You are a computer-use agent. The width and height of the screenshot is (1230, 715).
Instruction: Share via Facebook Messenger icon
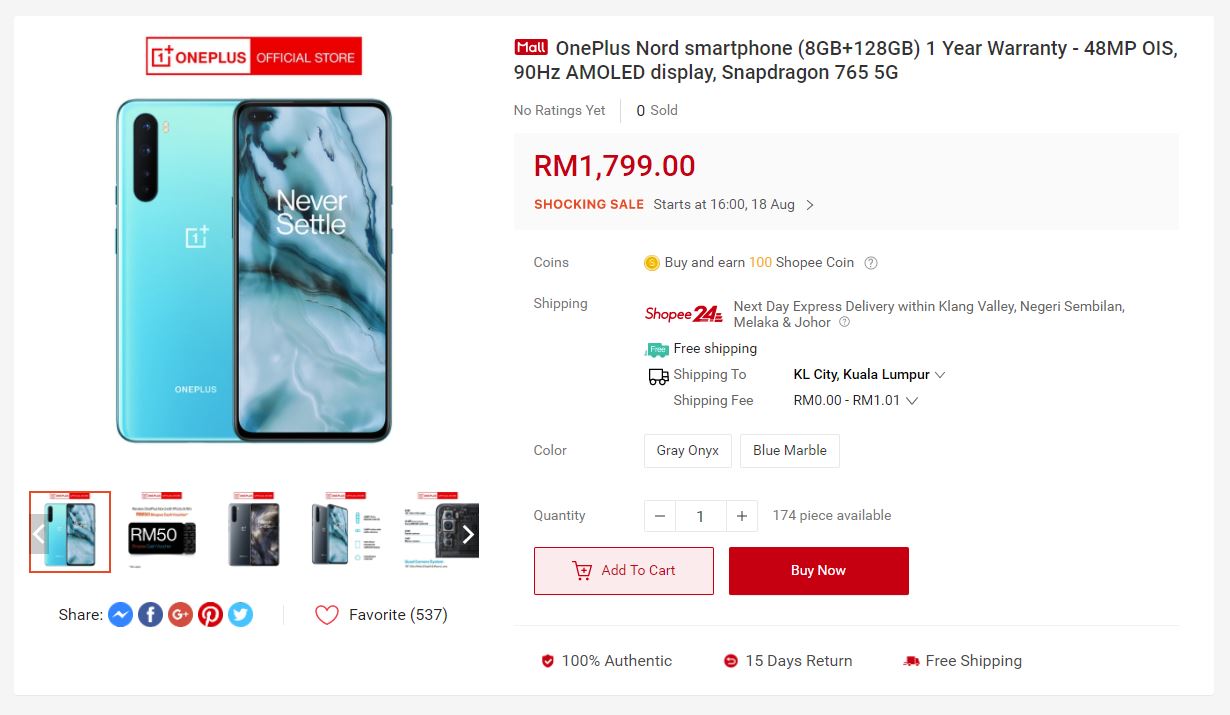[x=120, y=614]
